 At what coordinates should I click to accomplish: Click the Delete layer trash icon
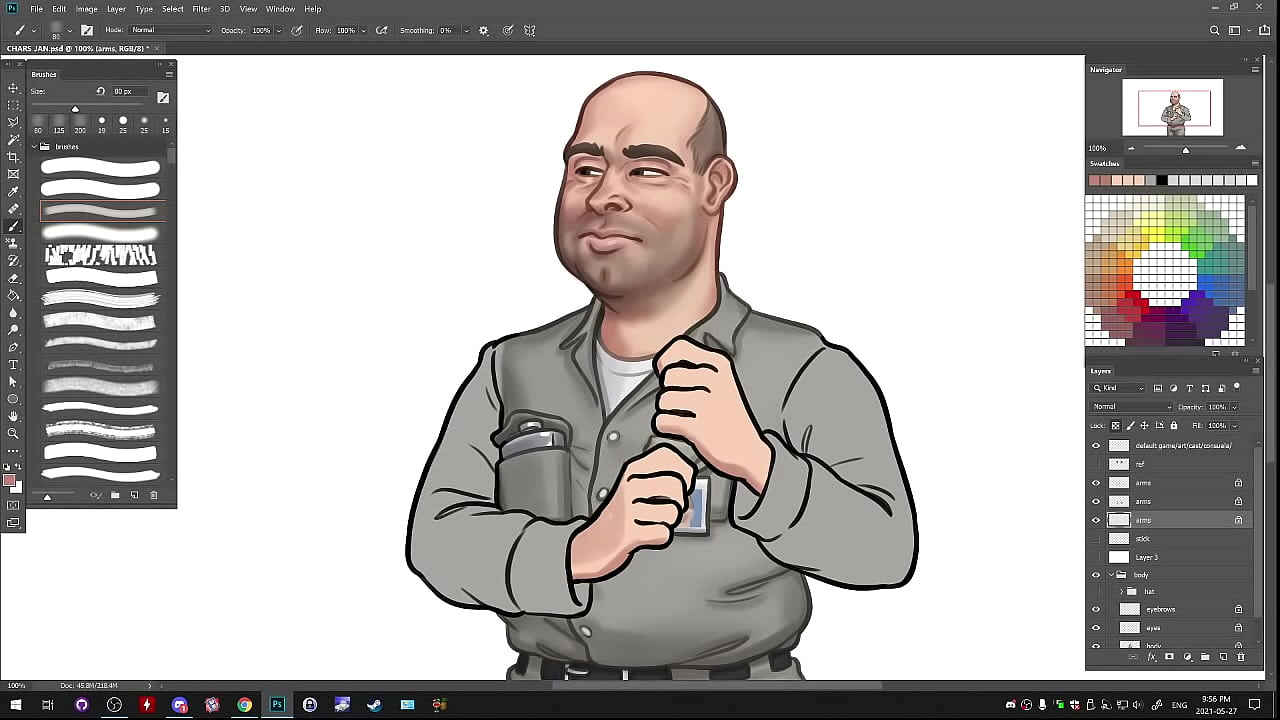tap(1241, 657)
